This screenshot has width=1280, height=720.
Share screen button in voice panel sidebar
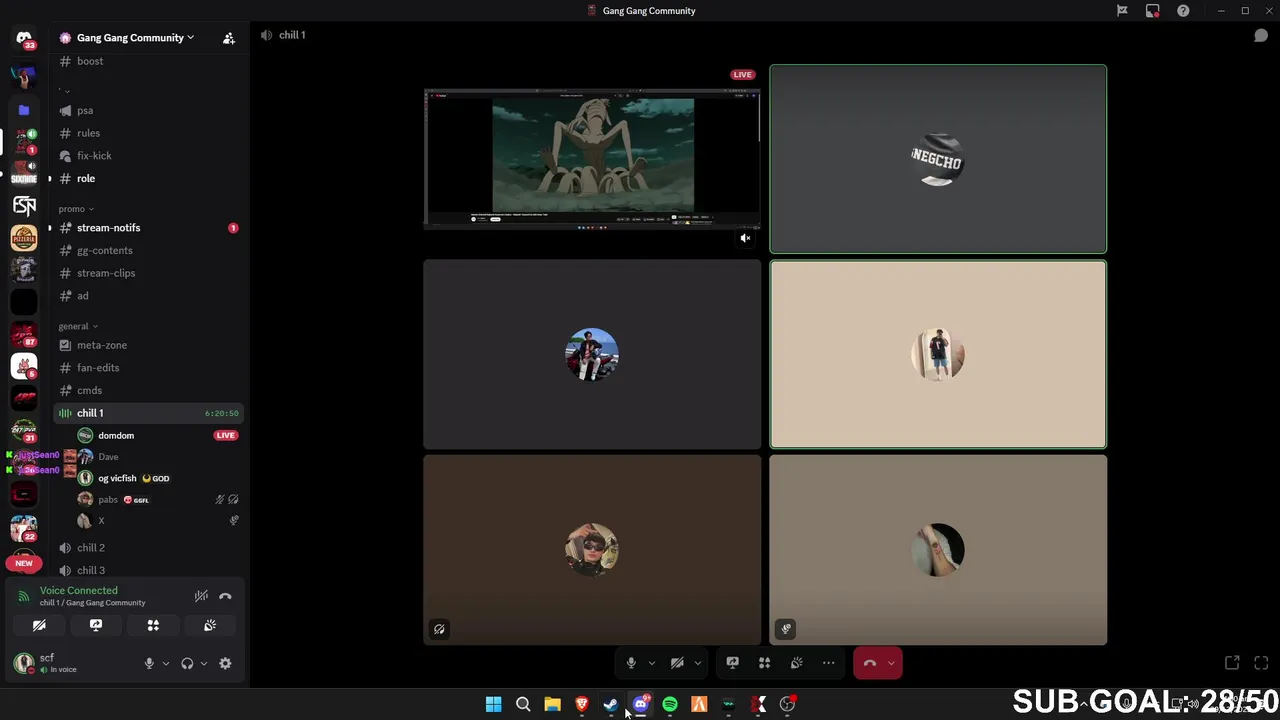tap(96, 625)
